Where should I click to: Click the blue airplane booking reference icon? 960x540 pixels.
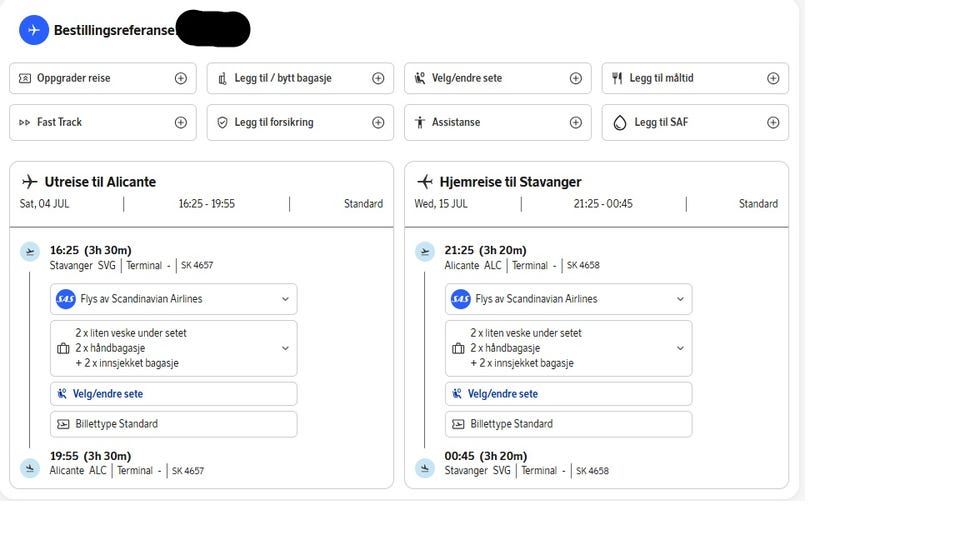[x=34, y=30]
